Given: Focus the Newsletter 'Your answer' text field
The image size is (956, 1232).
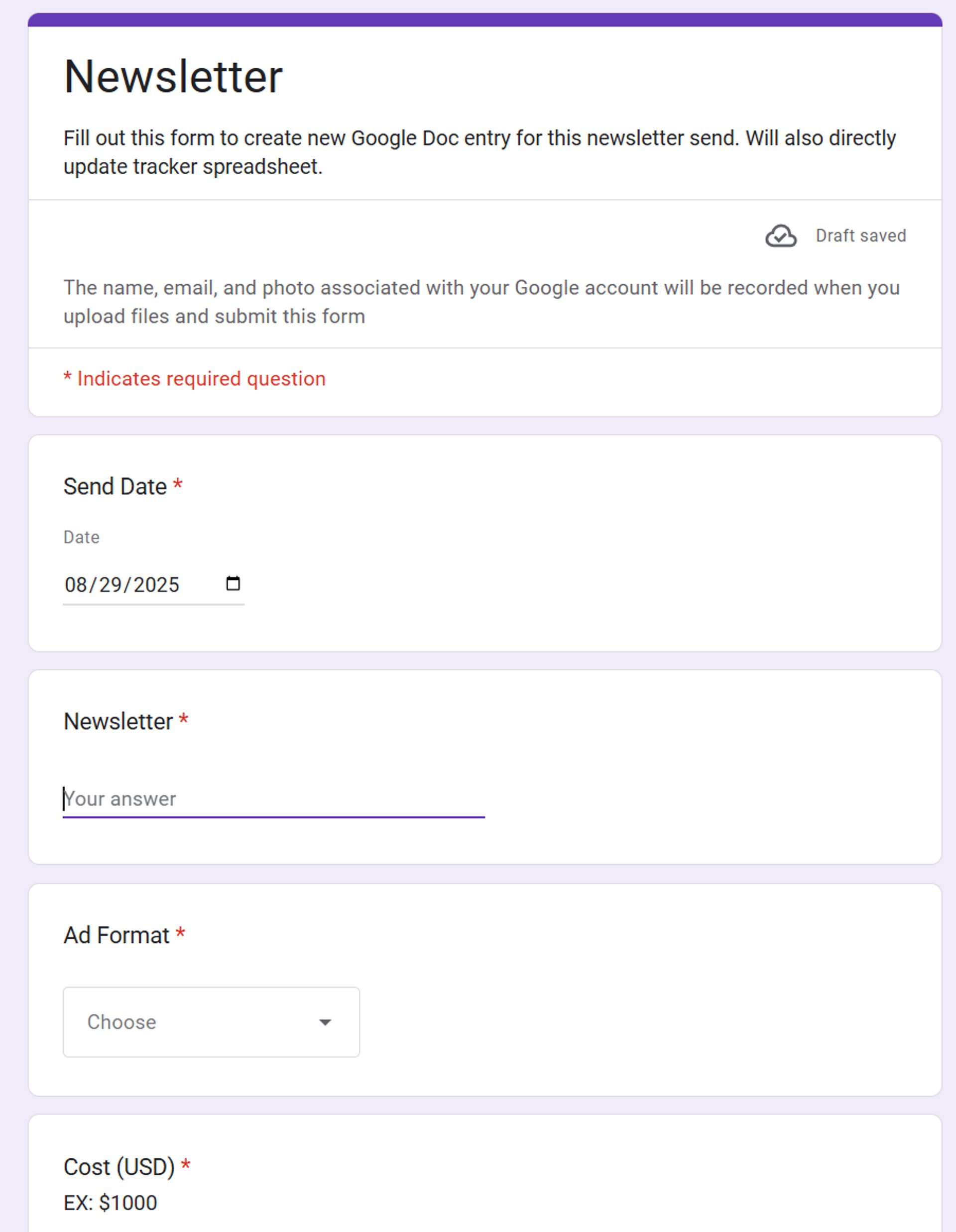Looking at the screenshot, I should click(x=273, y=799).
